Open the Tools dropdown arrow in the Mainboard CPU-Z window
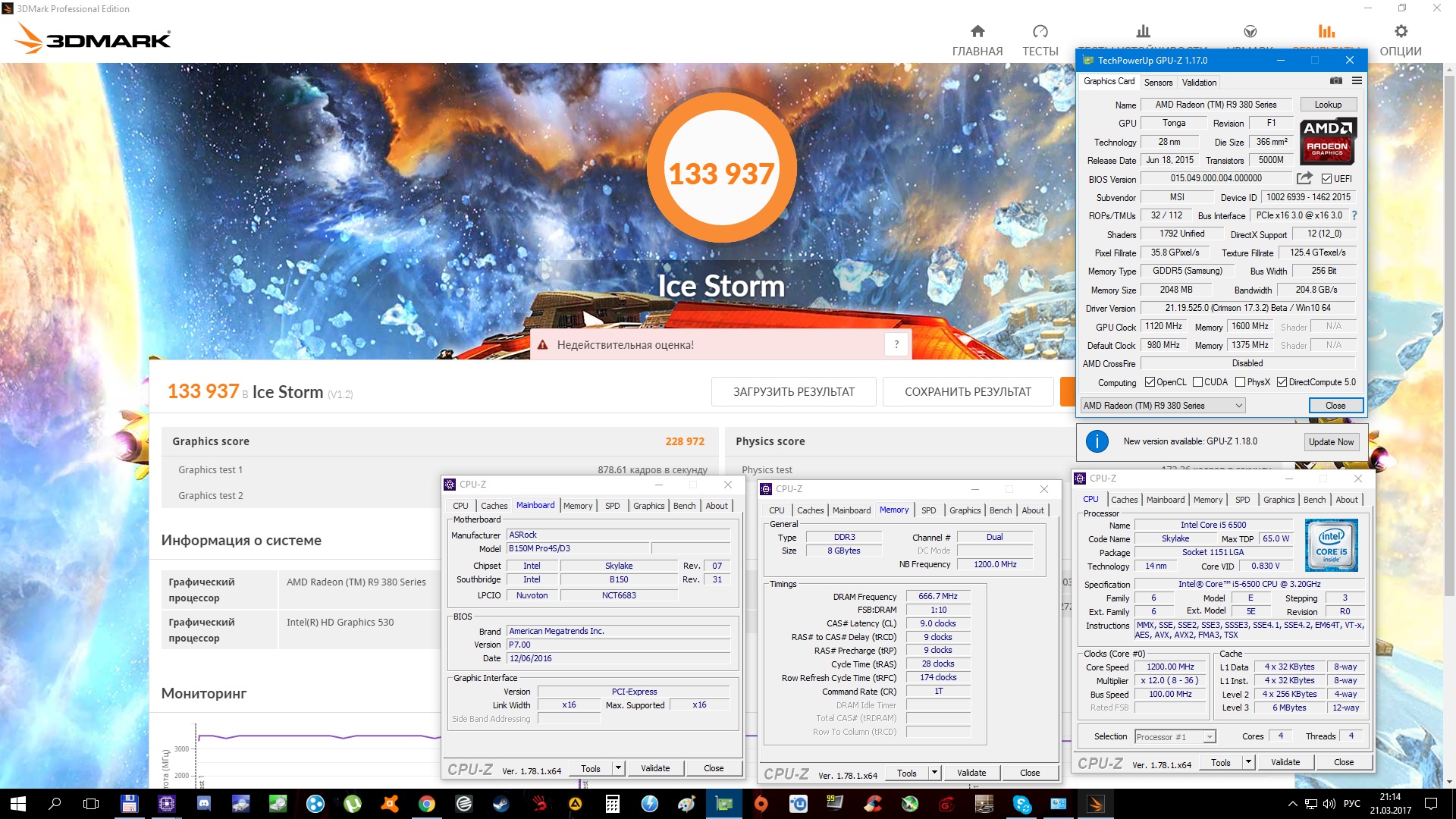The image size is (1456, 819). coord(618,768)
